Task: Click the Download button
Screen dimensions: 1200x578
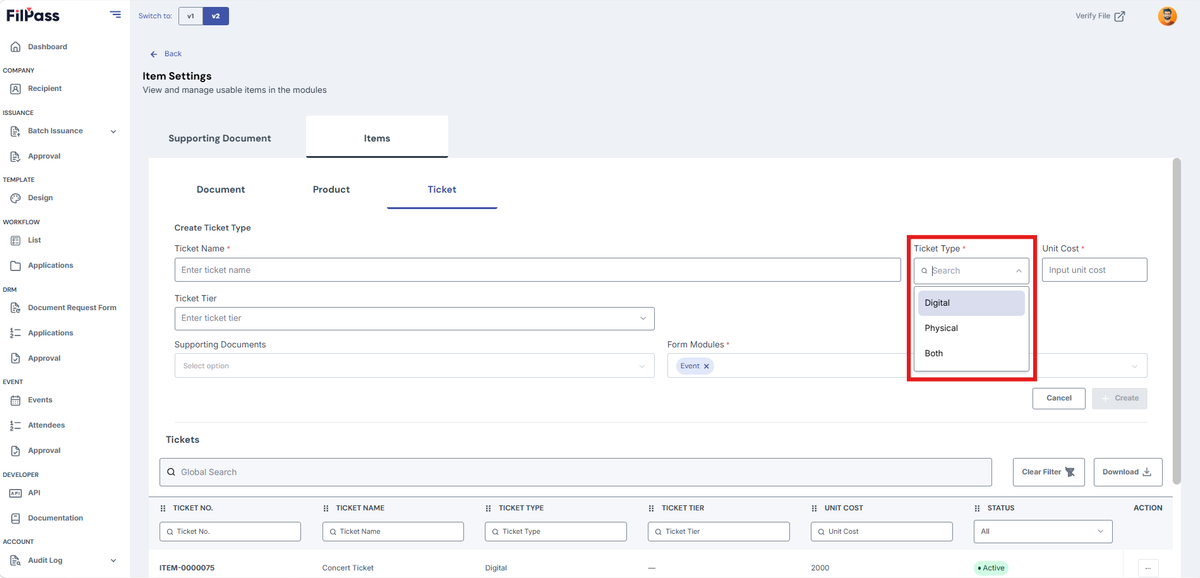Action: pyautogui.click(x=1128, y=472)
